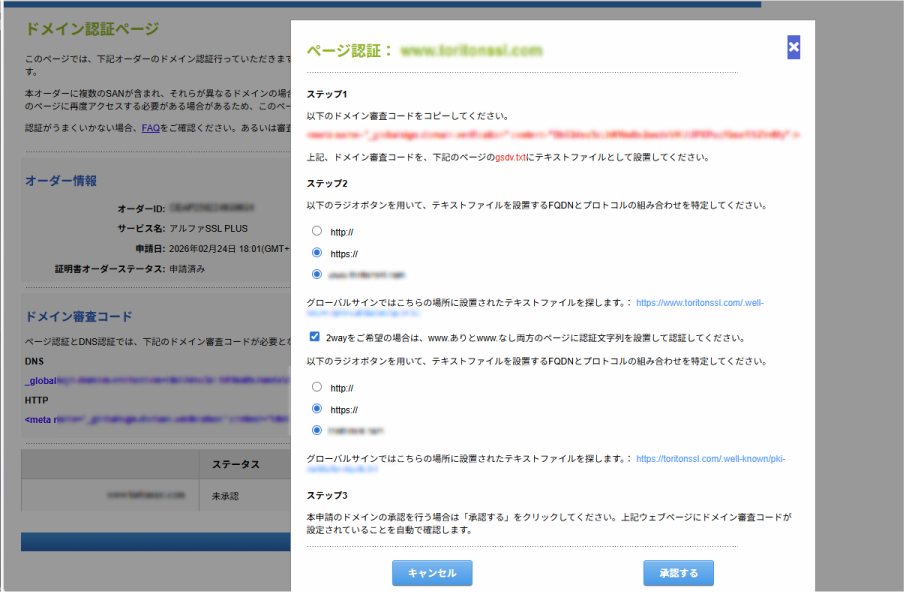Click the オーダー情報 section heading
Screen dimensions: 904x592
[61, 181]
